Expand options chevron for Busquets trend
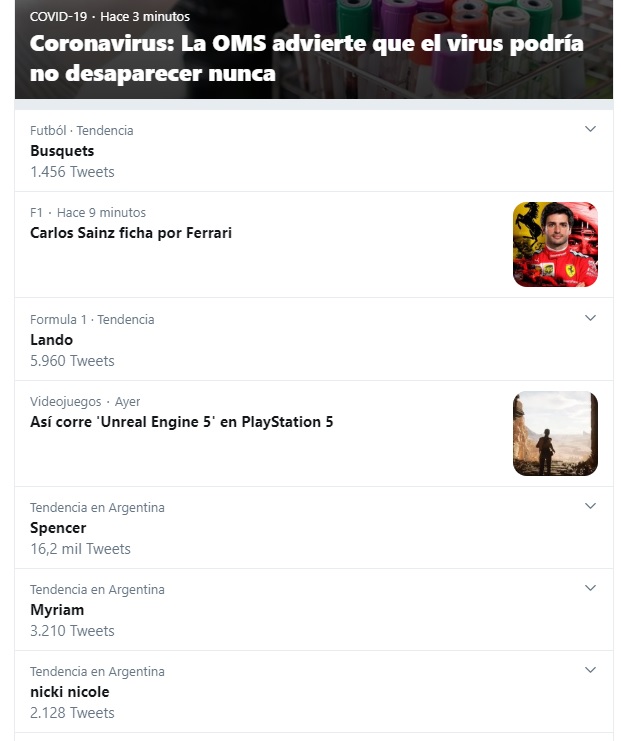The height and width of the screenshot is (741, 621). click(x=590, y=129)
